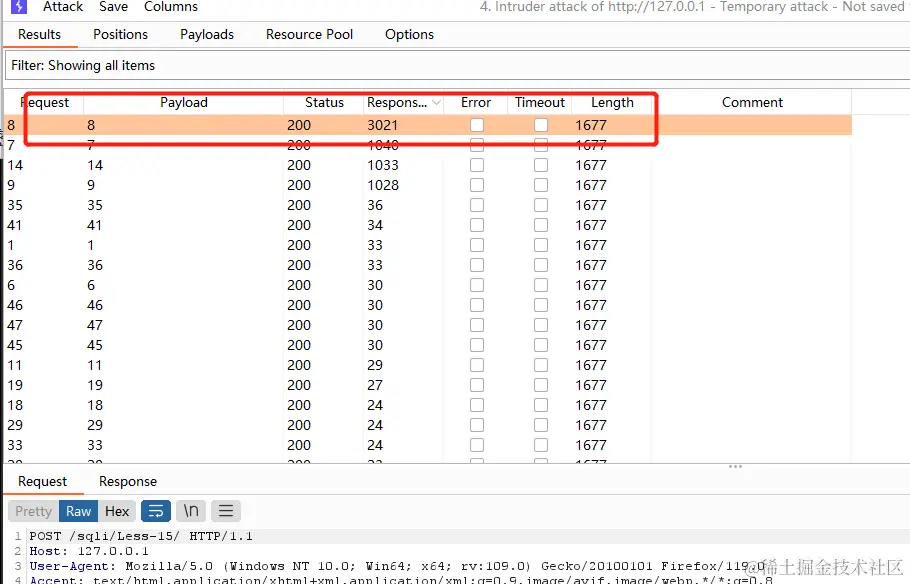This screenshot has width=910, height=584.
Task: Toggle Error checkbox in request 46 row
Action: pos(477,305)
